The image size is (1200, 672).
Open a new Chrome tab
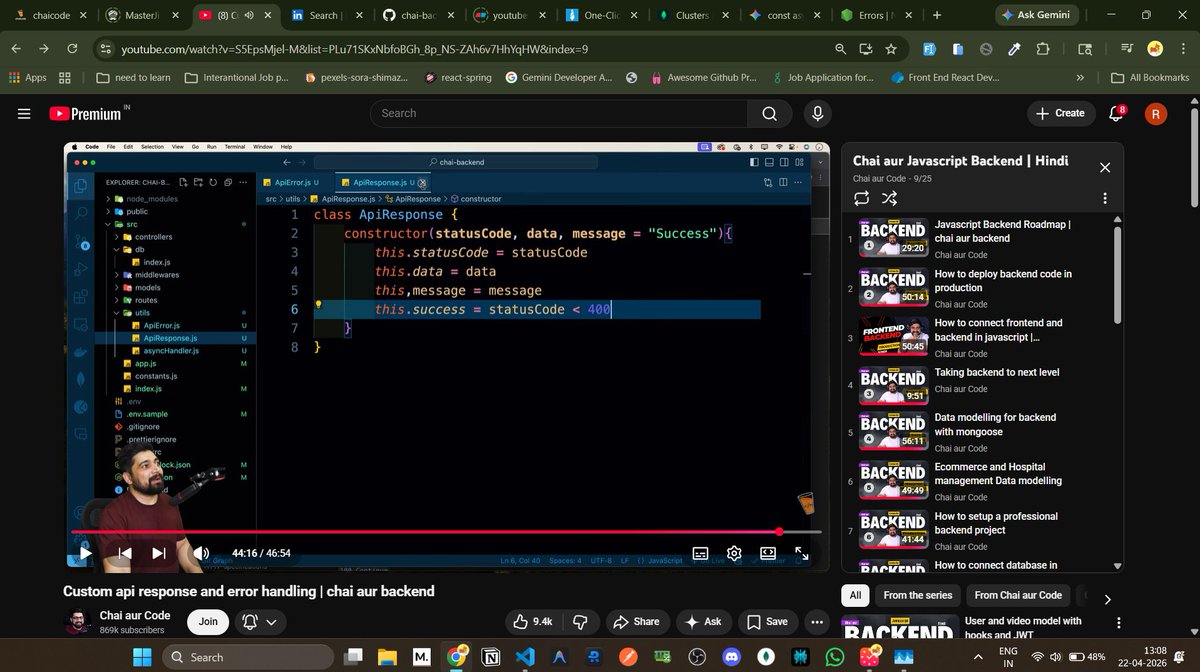937,16
